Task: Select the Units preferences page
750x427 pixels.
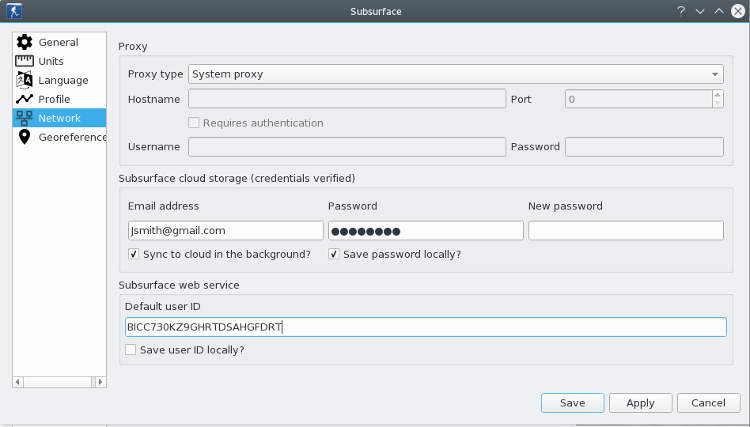Action: [x=51, y=61]
